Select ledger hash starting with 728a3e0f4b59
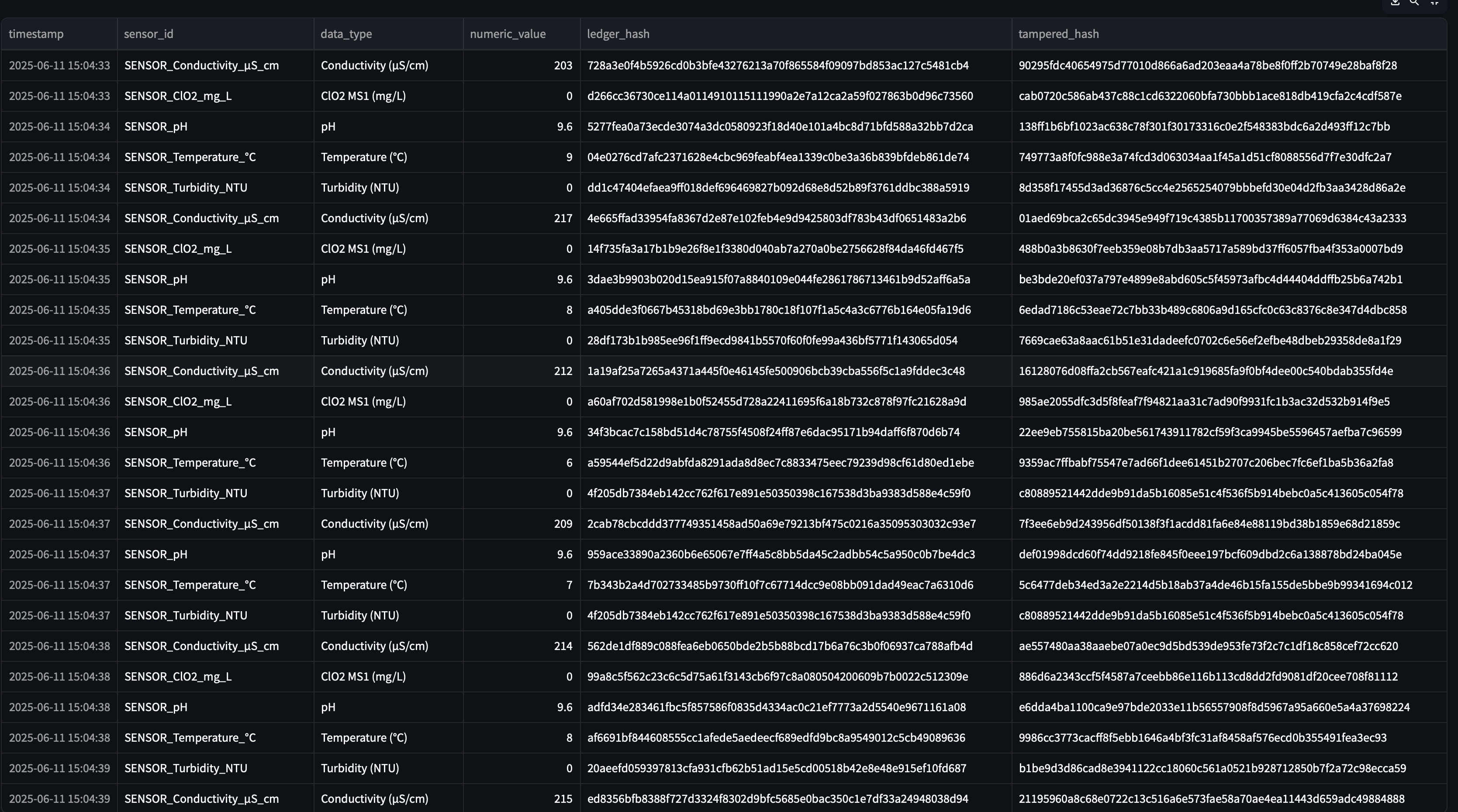Viewport: 1458px width, 812px height. point(796,65)
